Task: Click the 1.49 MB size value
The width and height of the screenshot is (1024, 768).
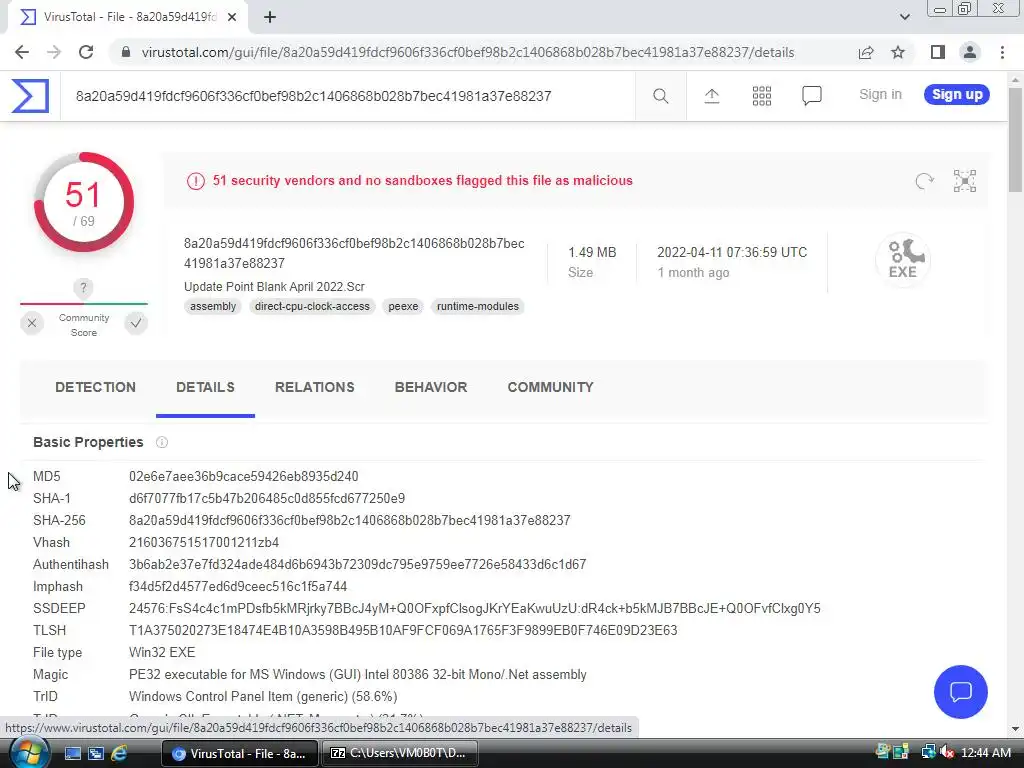Action: click(592, 252)
